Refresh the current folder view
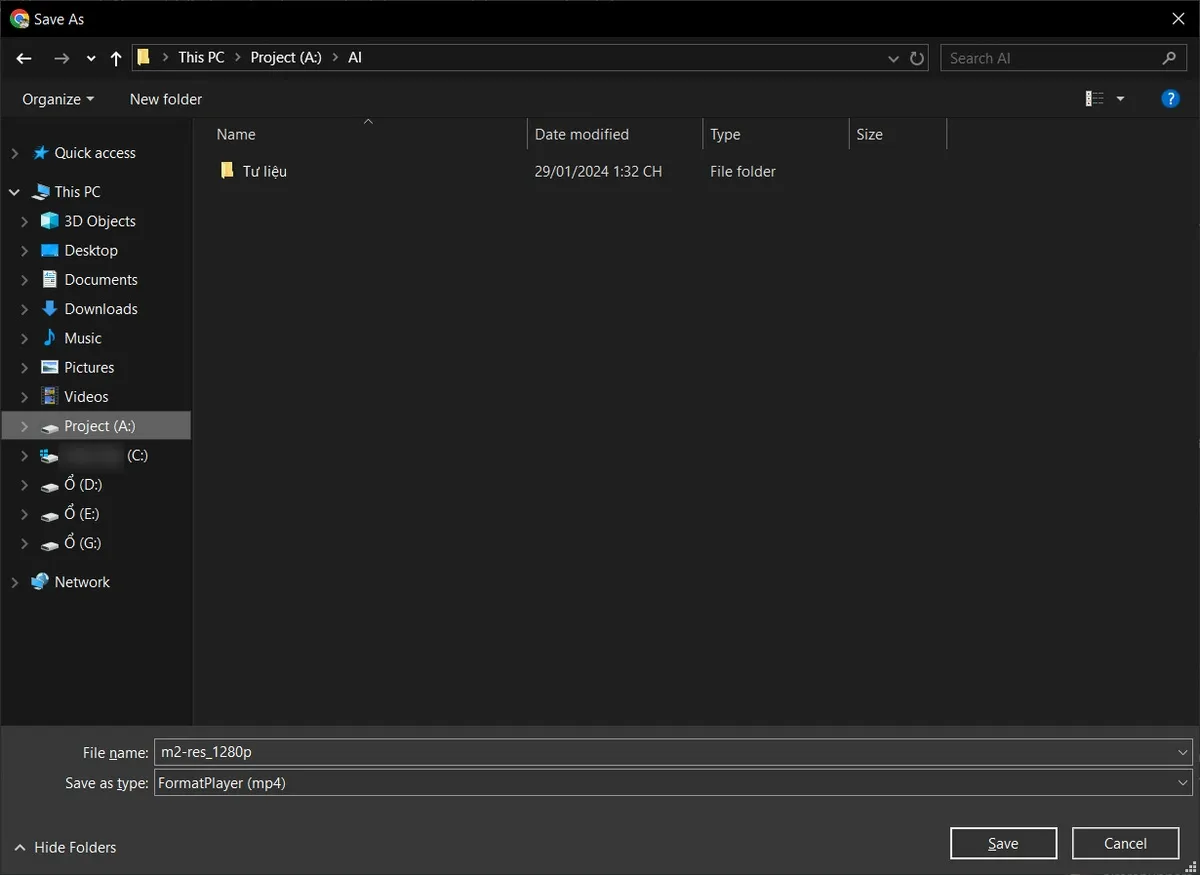This screenshot has width=1200, height=875. click(x=917, y=58)
